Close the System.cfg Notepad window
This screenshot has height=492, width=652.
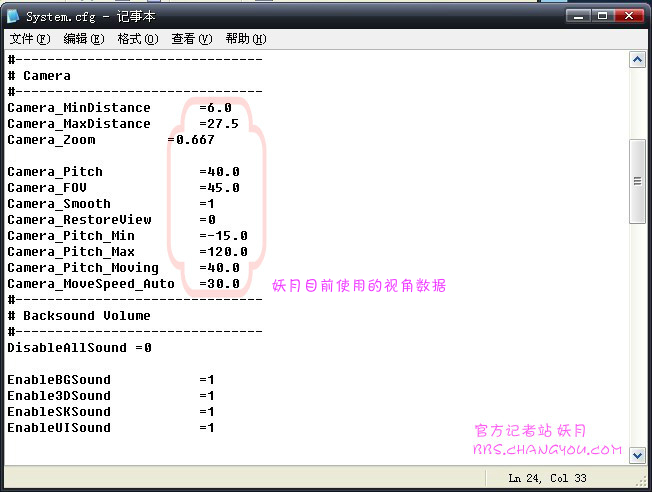(629, 16)
